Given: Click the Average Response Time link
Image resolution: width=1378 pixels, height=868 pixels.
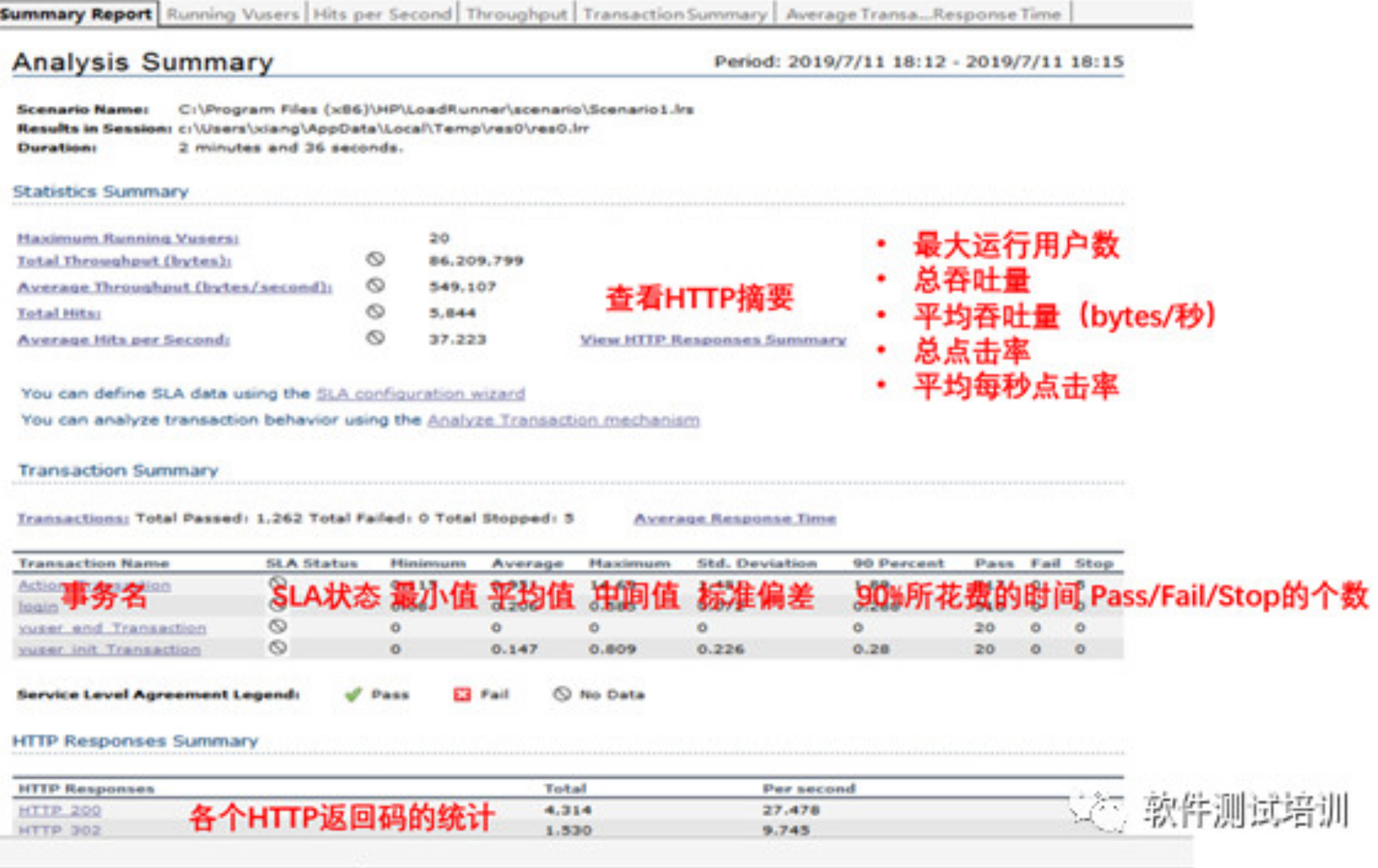Looking at the screenshot, I should [x=734, y=518].
